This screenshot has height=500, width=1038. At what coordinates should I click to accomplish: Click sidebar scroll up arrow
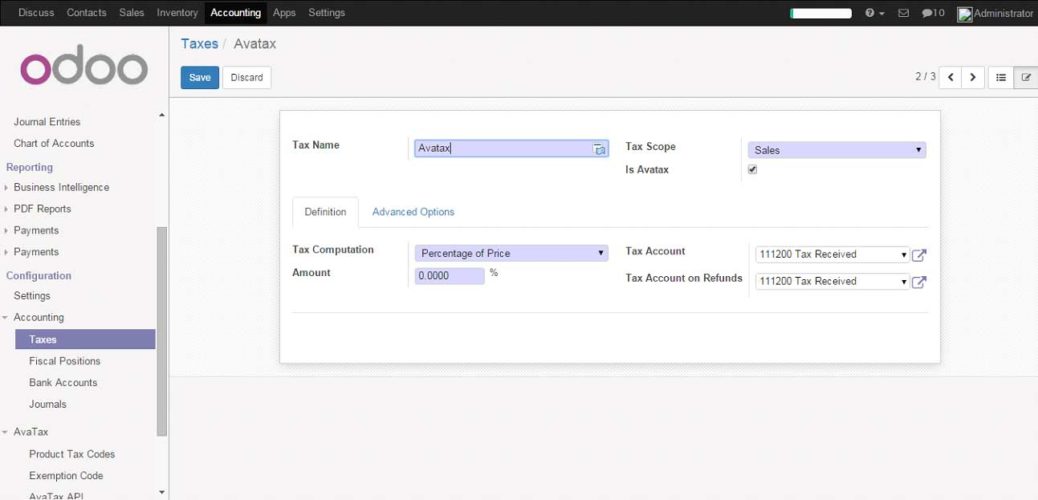[162, 116]
